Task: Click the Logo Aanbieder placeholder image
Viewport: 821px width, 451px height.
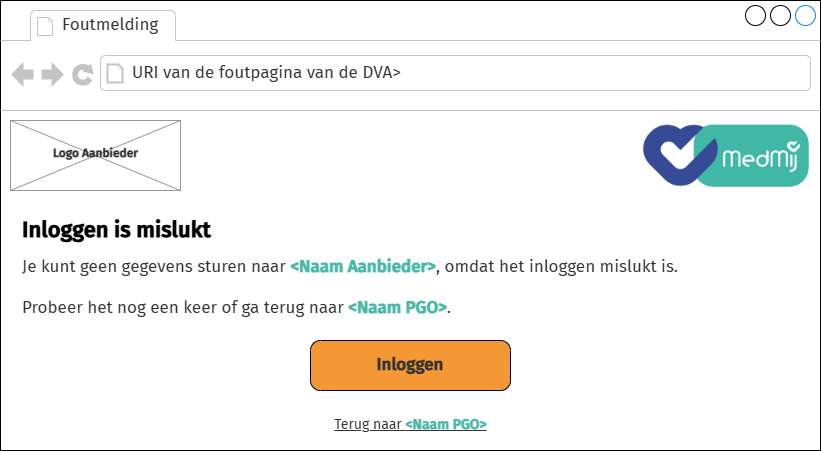Action: (x=95, y=154)
